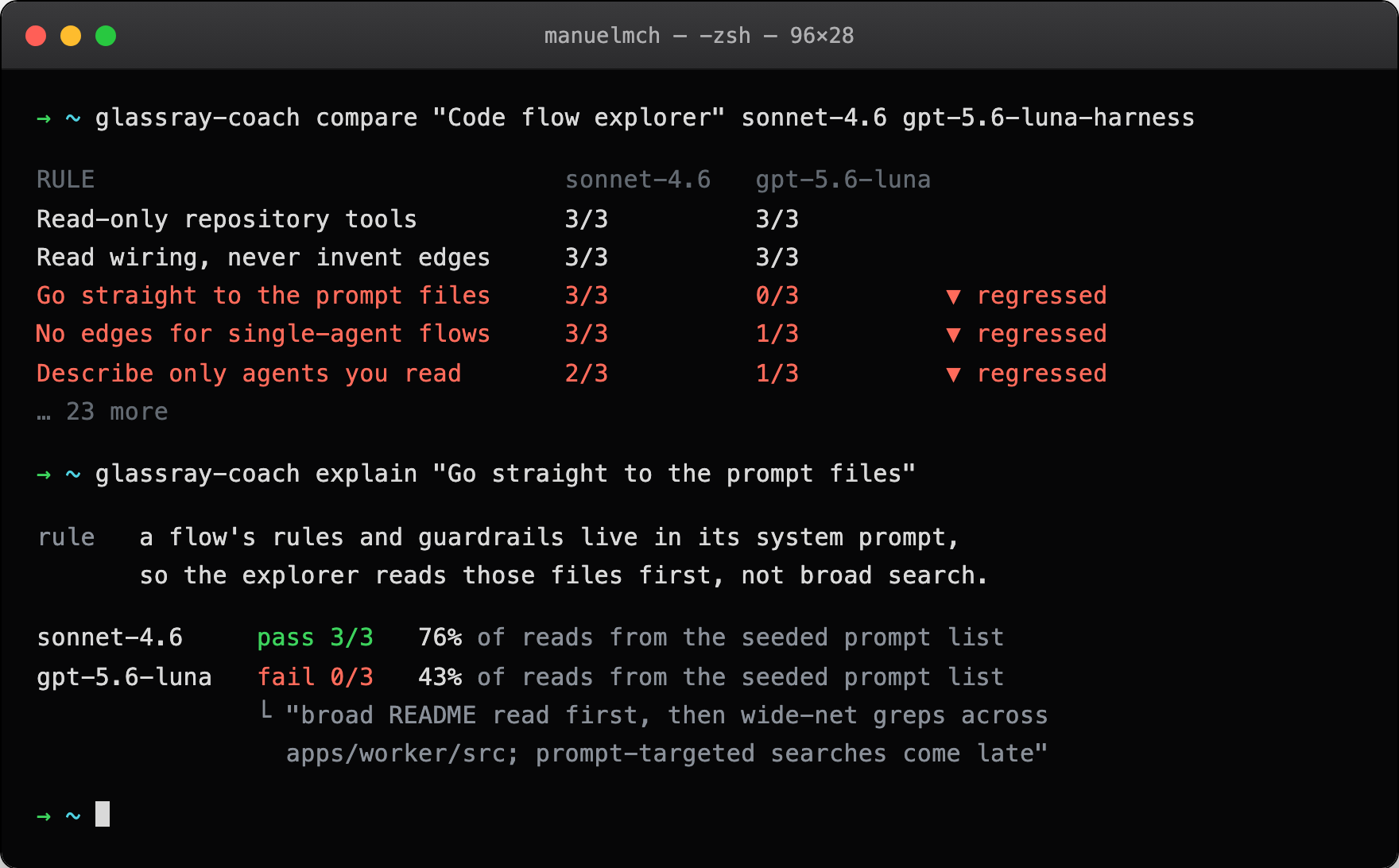
Task: Click the '… 23 more' line
Action: click(102, 412)
